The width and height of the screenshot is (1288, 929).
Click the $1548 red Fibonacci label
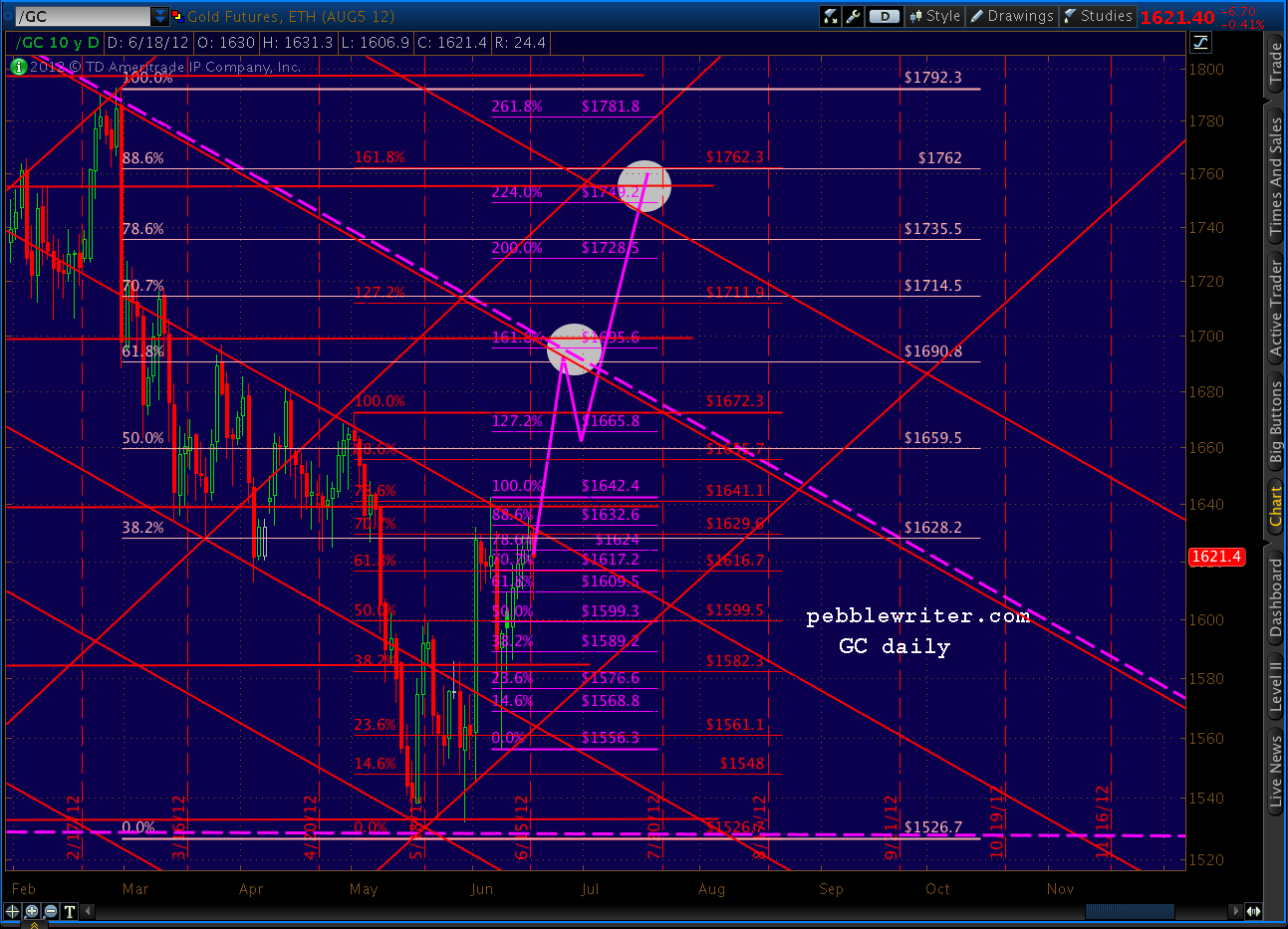[x=742, y=764]
